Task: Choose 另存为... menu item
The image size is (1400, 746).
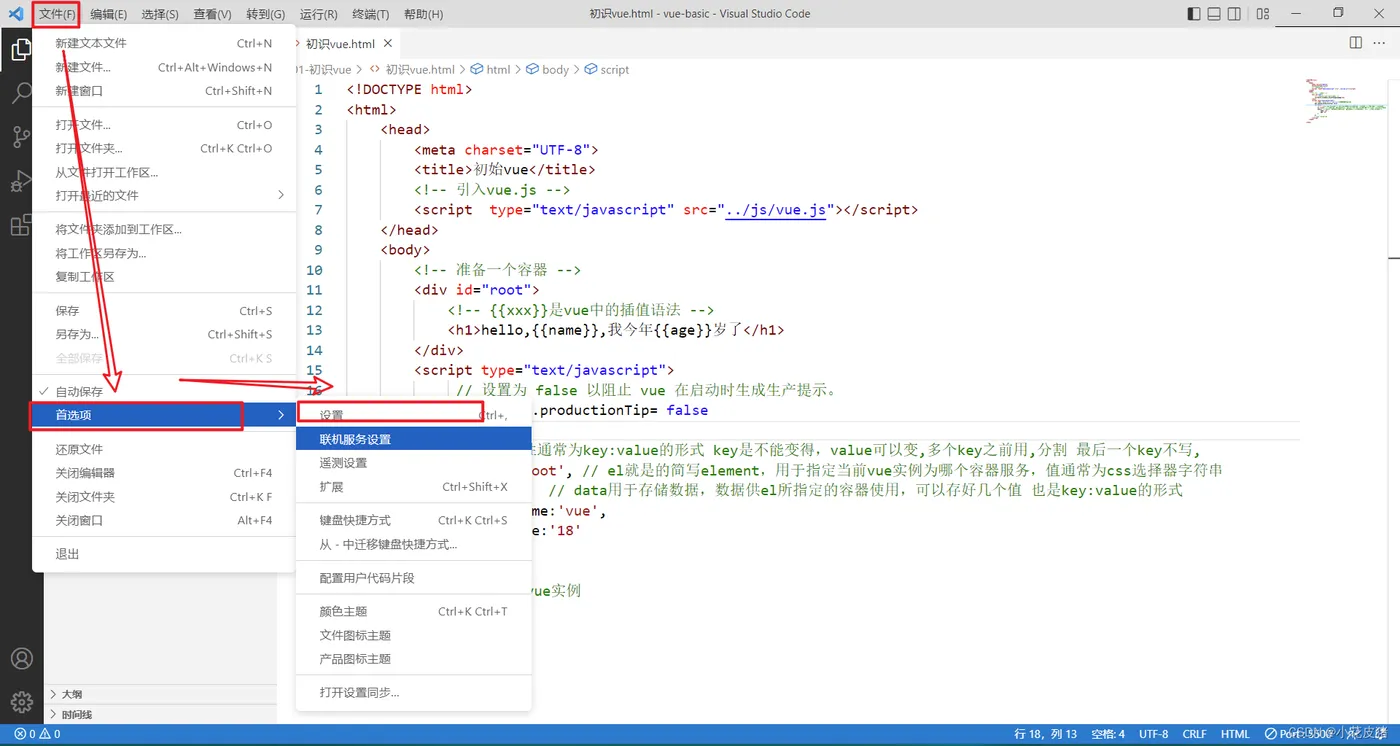Action: click(x=164, y=334)
